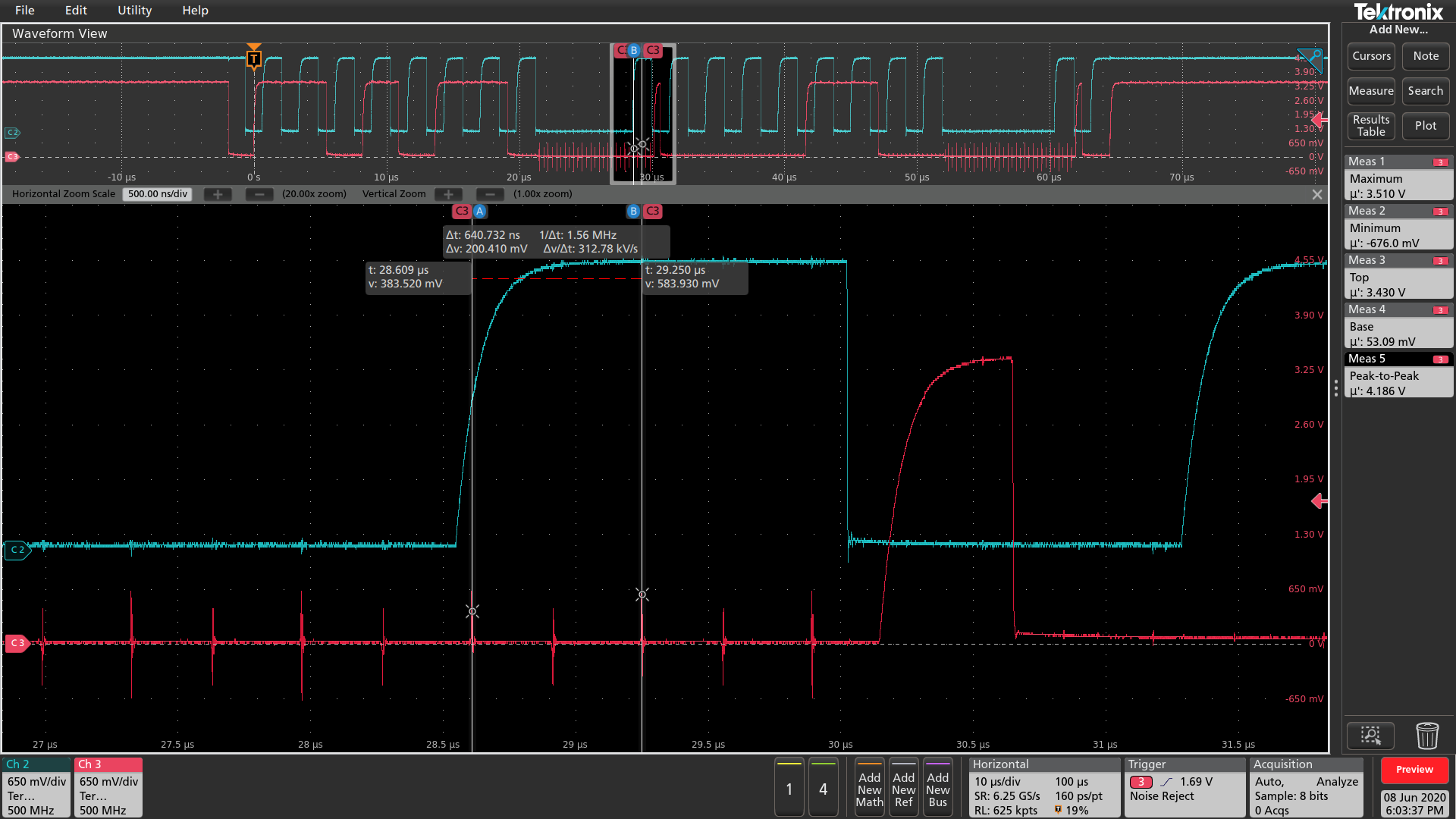Select the trigger level arrow in zoom view
1456x819 pixels.
point(1319,501)
